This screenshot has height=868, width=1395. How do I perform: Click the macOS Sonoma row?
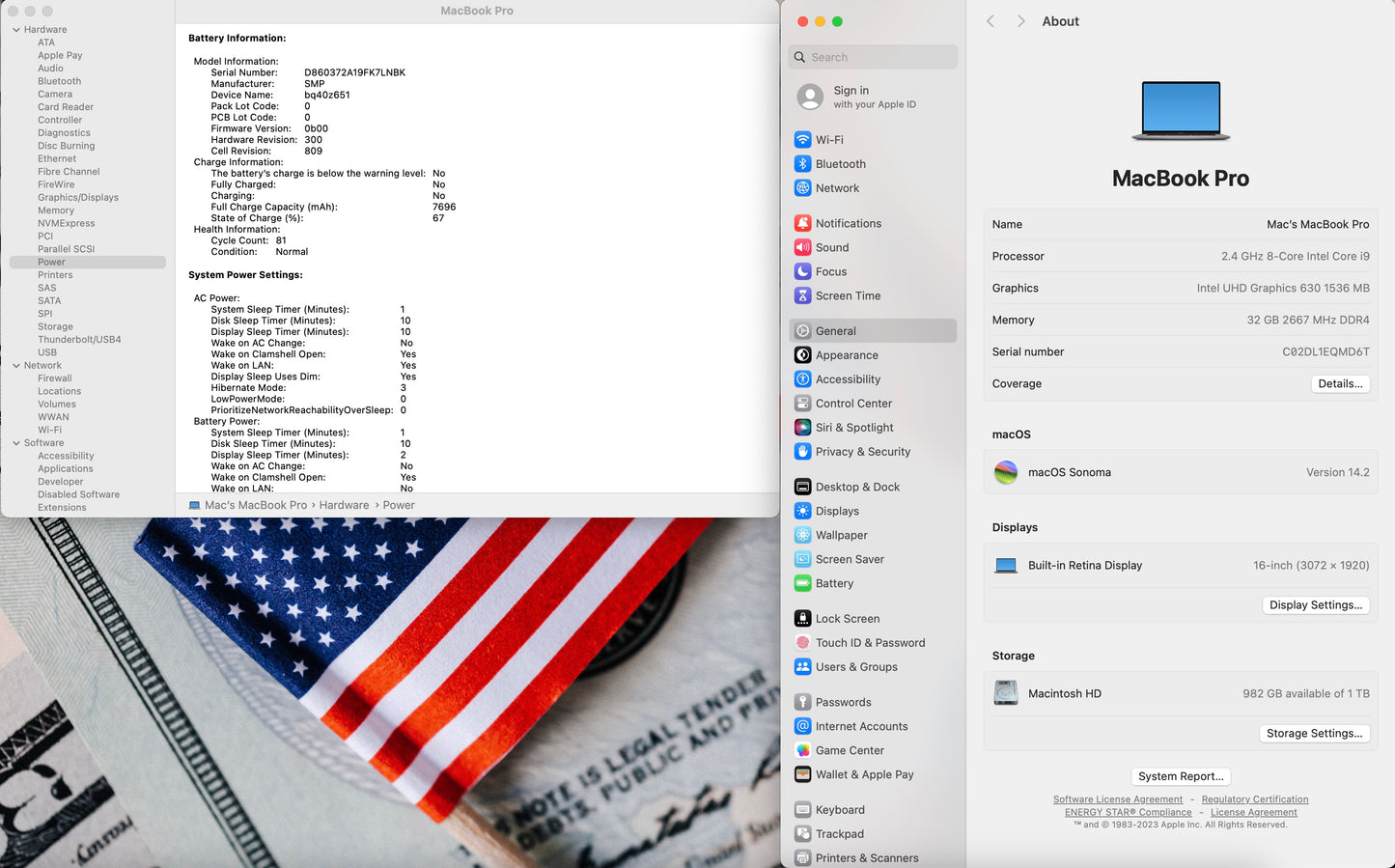coord(1181,472)
